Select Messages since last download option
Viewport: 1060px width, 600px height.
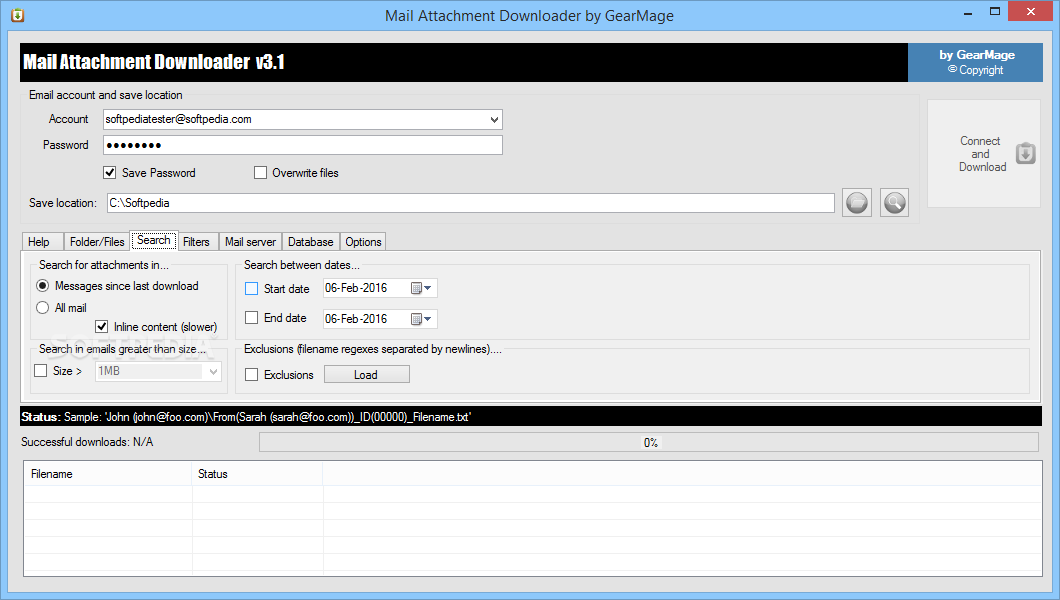coord(43,286)
